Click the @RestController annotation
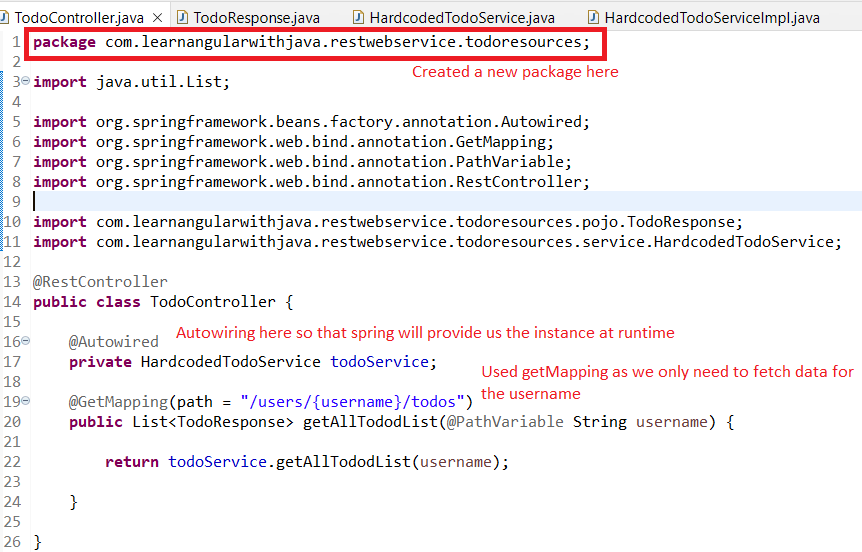The height and width of the screenshot is (552, 862). tap(100, 282)
